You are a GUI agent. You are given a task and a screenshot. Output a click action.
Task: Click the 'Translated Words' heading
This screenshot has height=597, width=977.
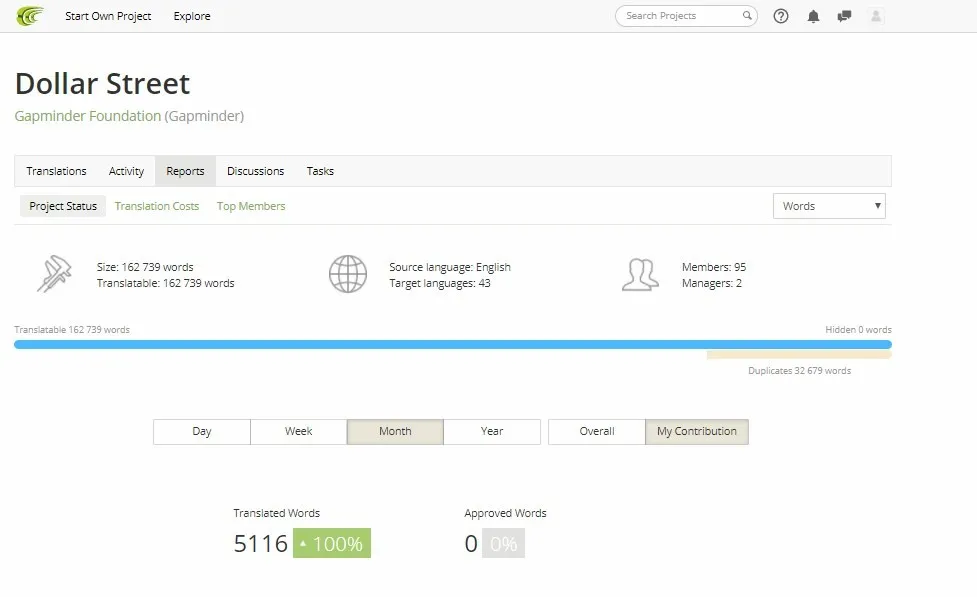point(277,513)
